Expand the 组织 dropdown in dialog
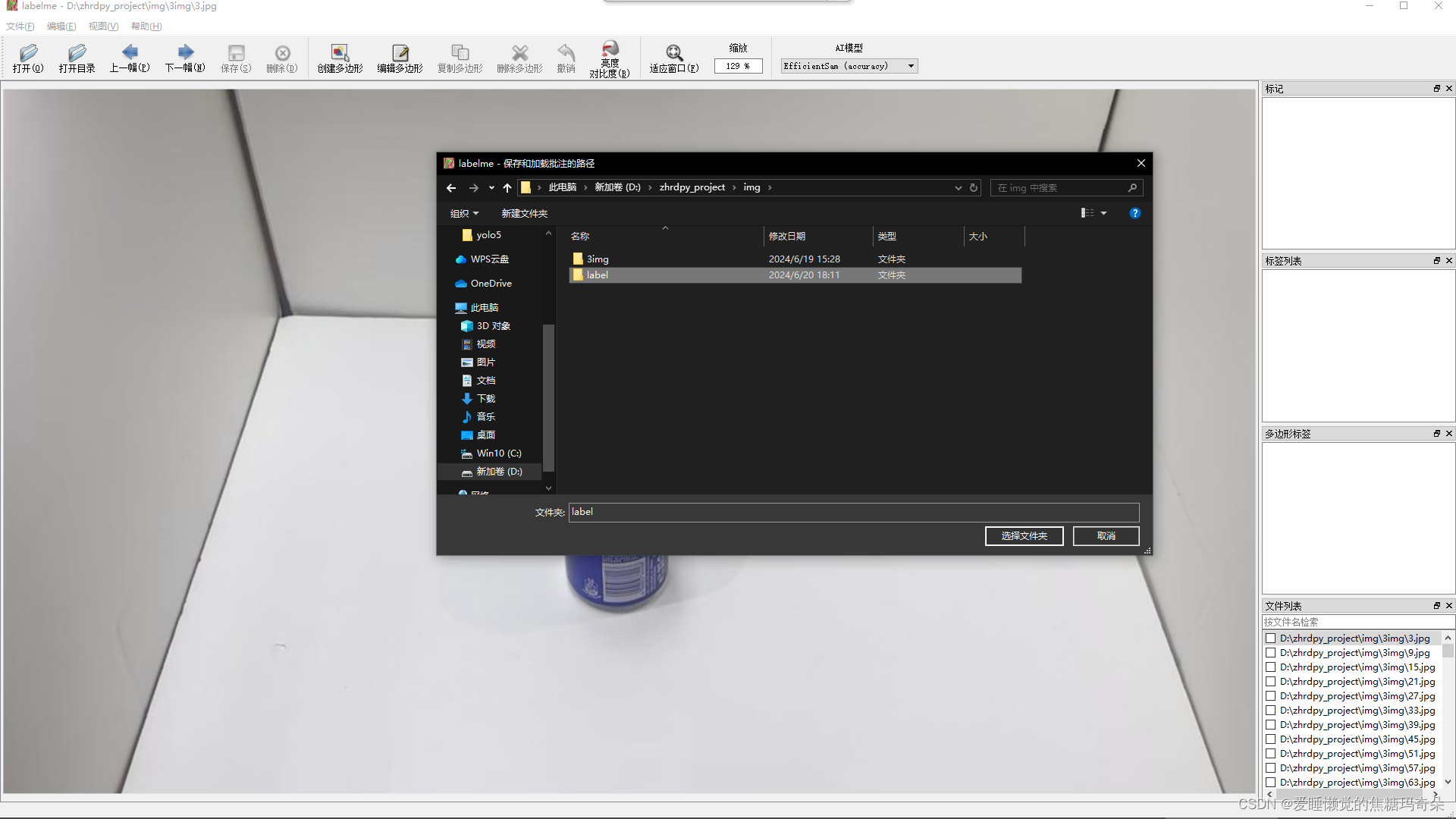 464,213
